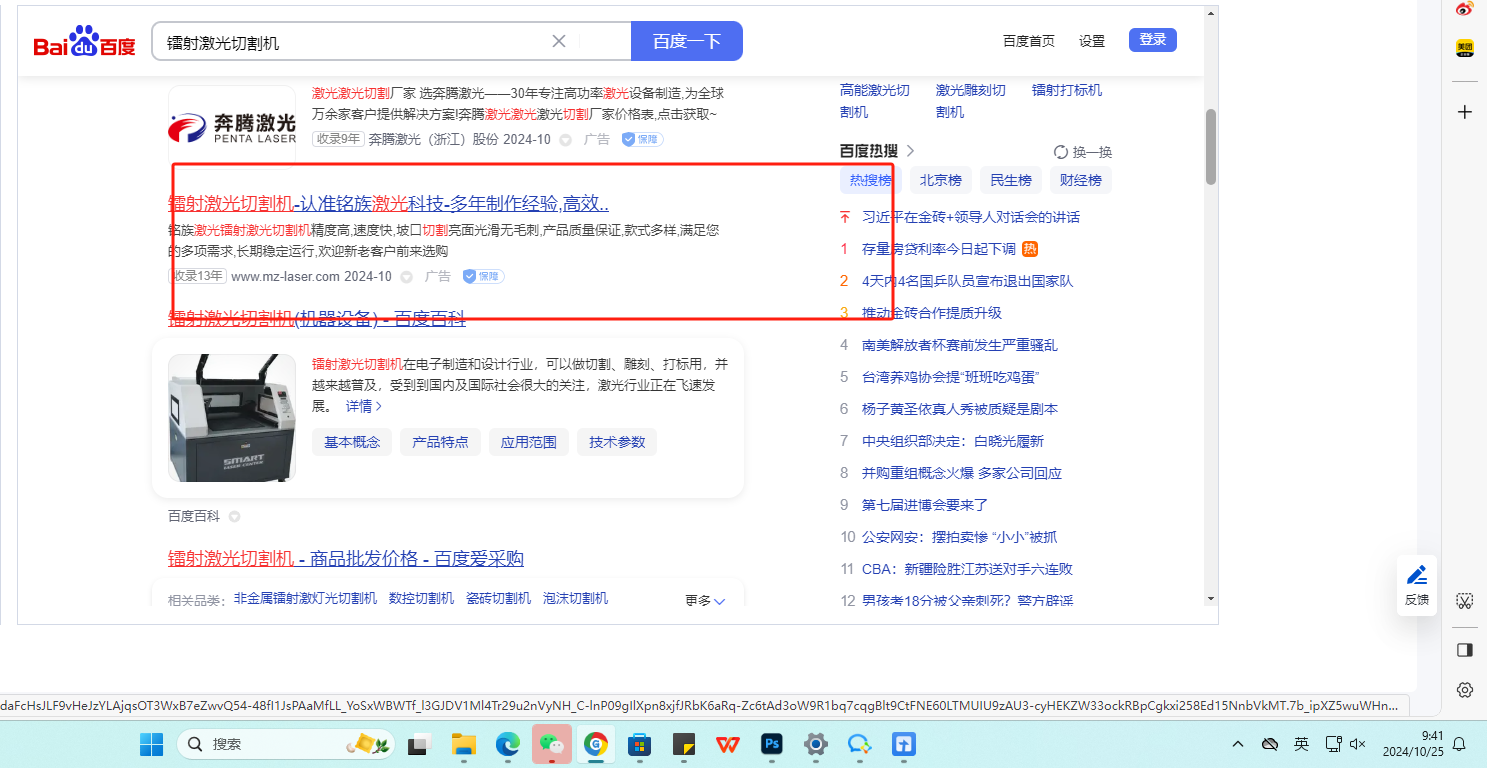This screenshot has width=1487, height=768.
Task: Switch to the 北京榜 tab
Action: 940,180
